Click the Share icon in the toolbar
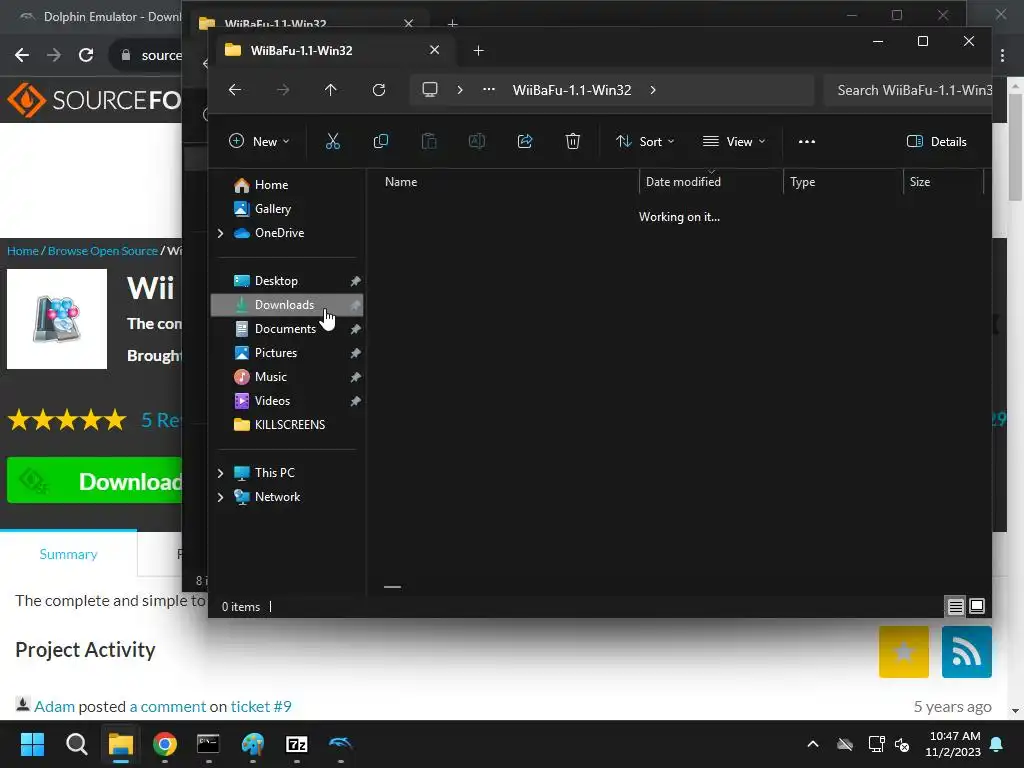This screenshot has width=1024, height=768. (525, 141)
